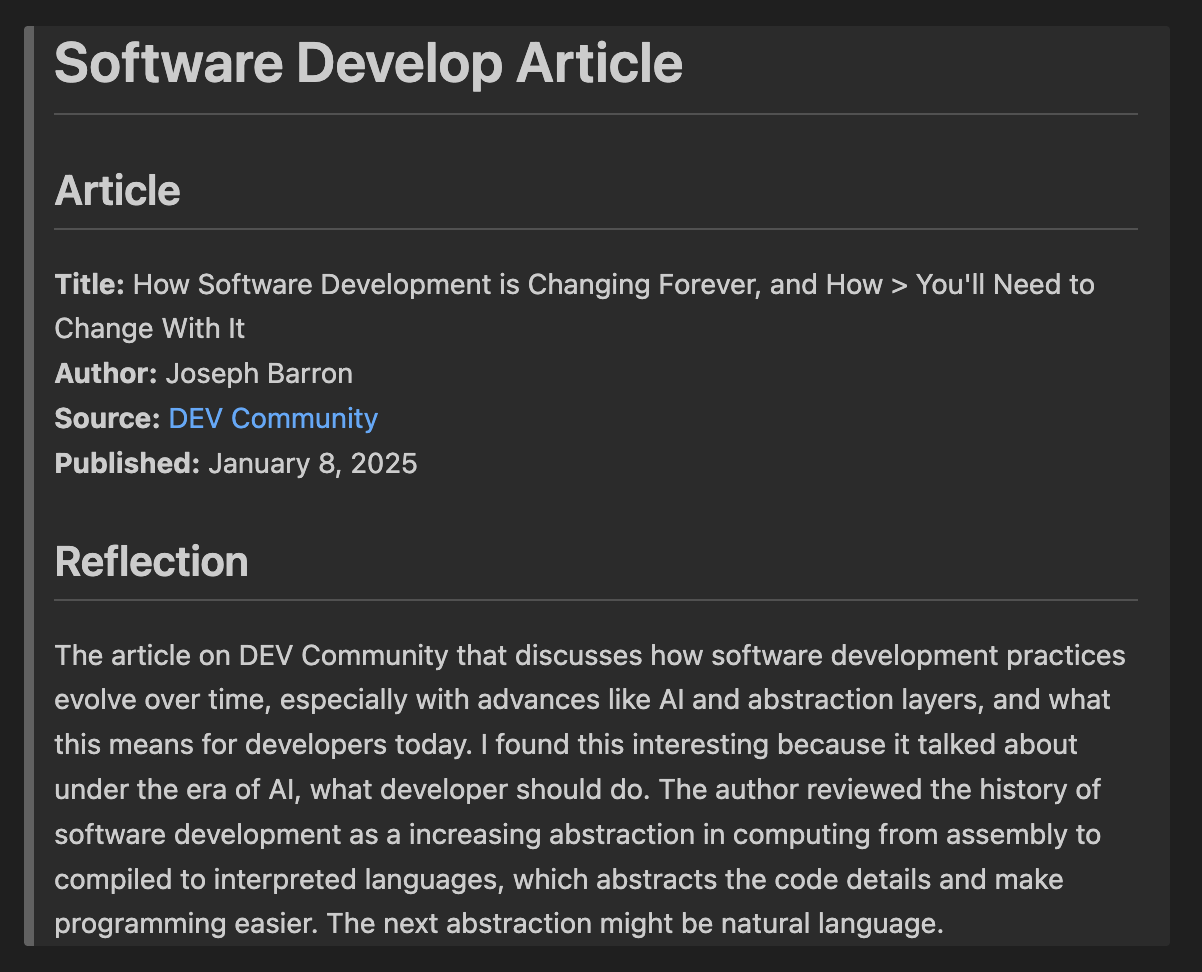Open the DEV Community source link

(x=273, y=418)
